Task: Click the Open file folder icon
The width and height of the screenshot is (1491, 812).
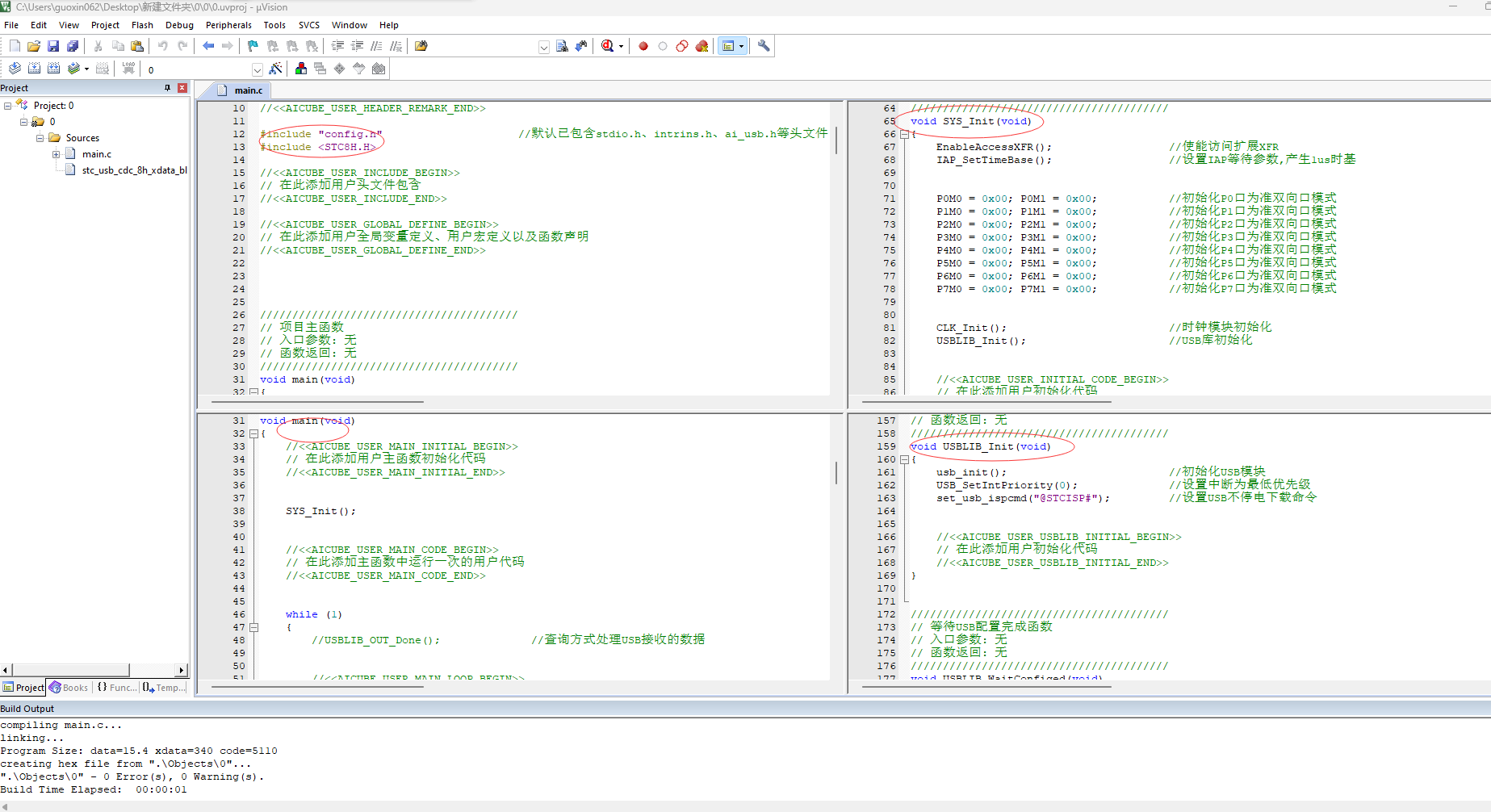Action: (34, 46)
